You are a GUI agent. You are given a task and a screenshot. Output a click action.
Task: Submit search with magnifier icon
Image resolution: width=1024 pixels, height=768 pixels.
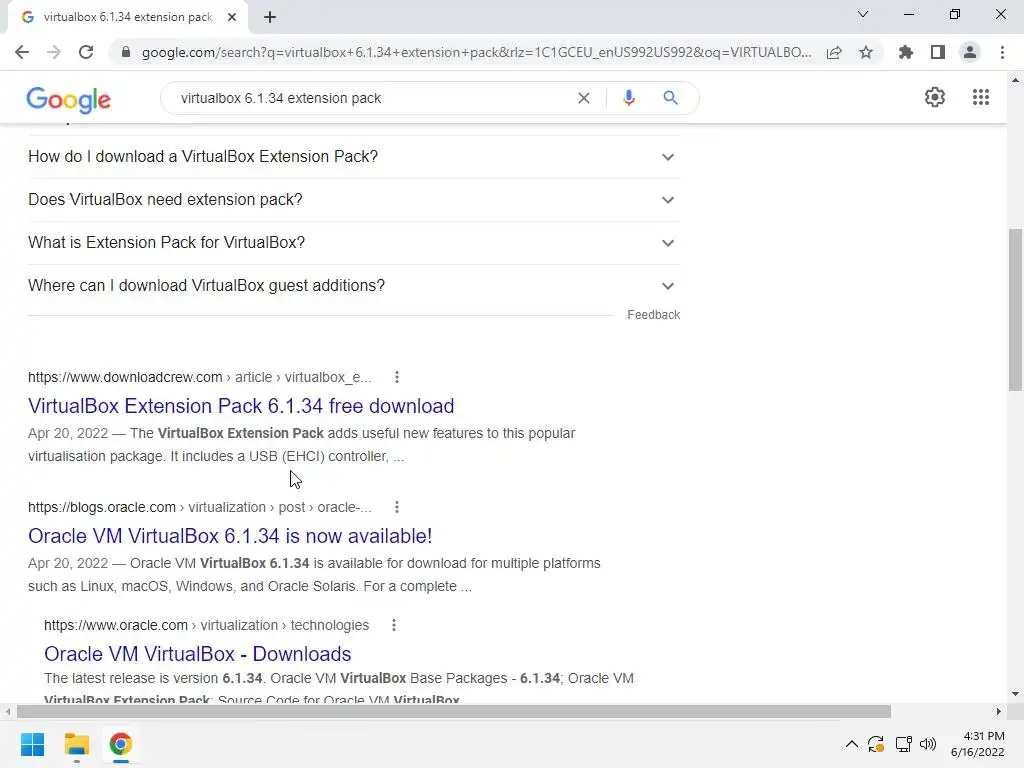pos(670,98)
